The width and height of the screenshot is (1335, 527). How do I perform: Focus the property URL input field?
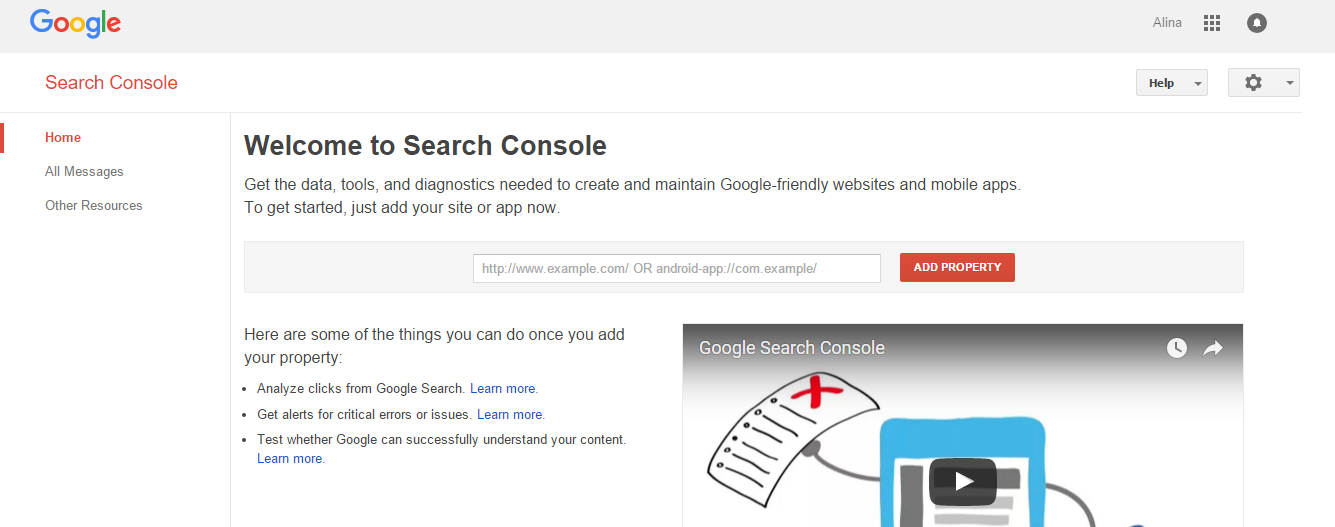point(677,268)
